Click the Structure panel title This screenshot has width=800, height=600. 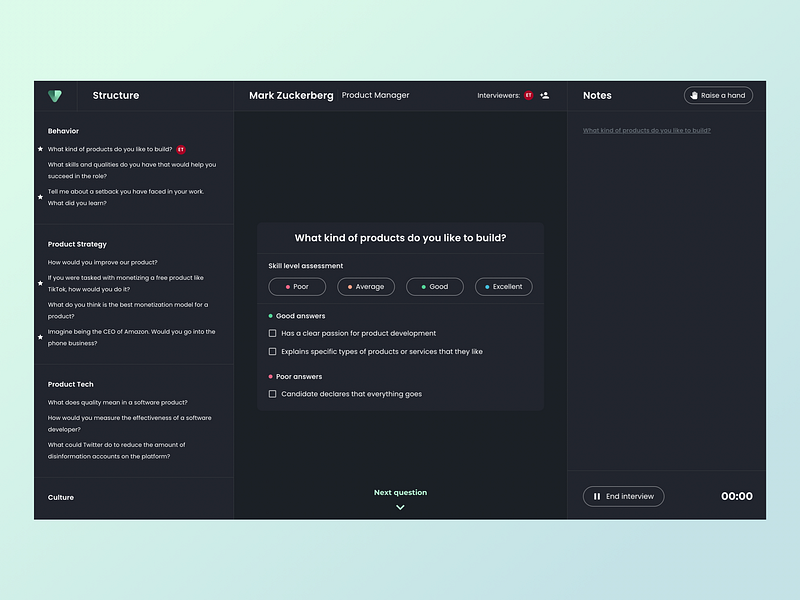click(116, 95)
